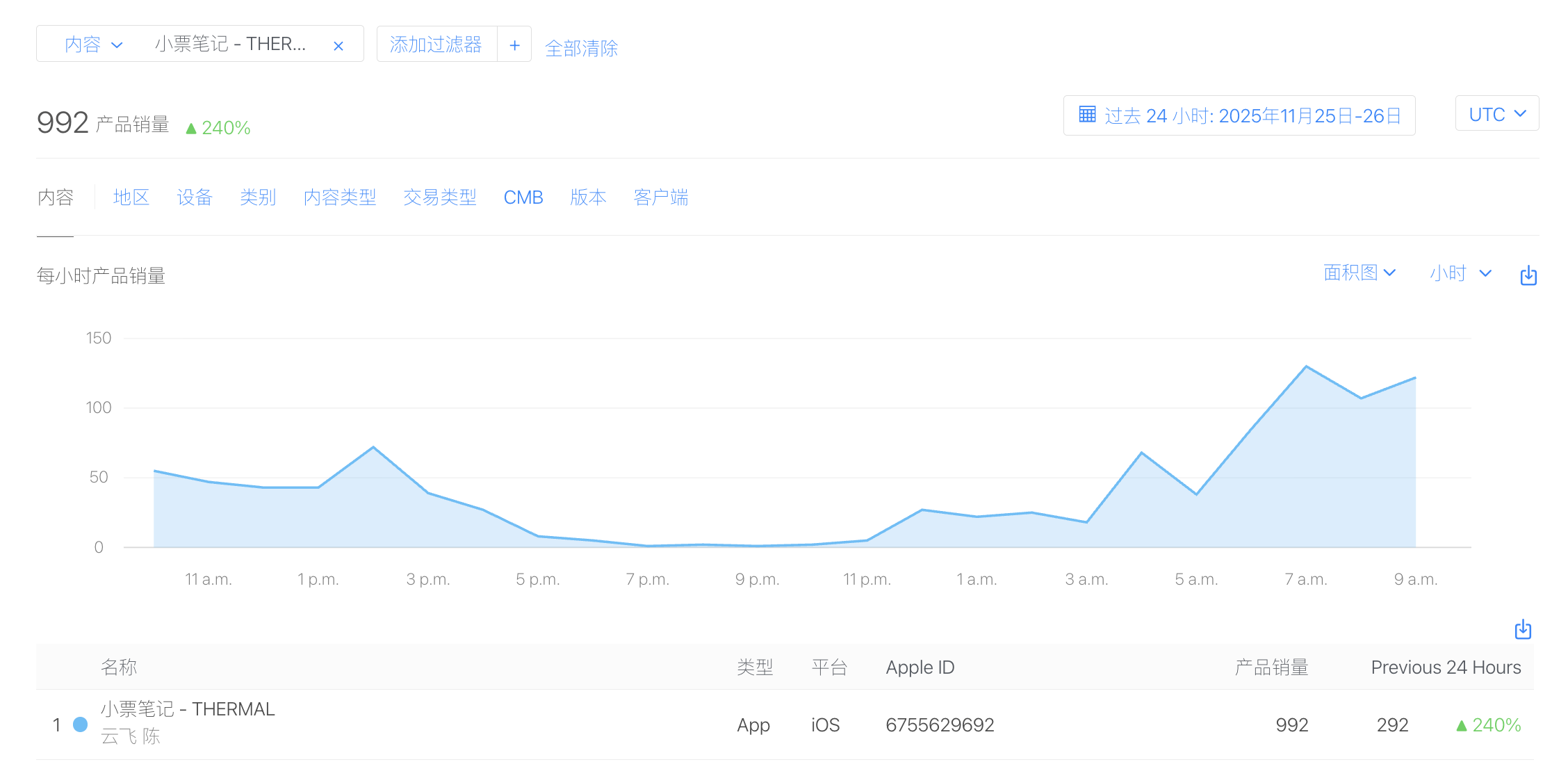Open the 内容 filter dropdown
The height and width of the screenshot is (762, 1568).
(x=93, y=44)
